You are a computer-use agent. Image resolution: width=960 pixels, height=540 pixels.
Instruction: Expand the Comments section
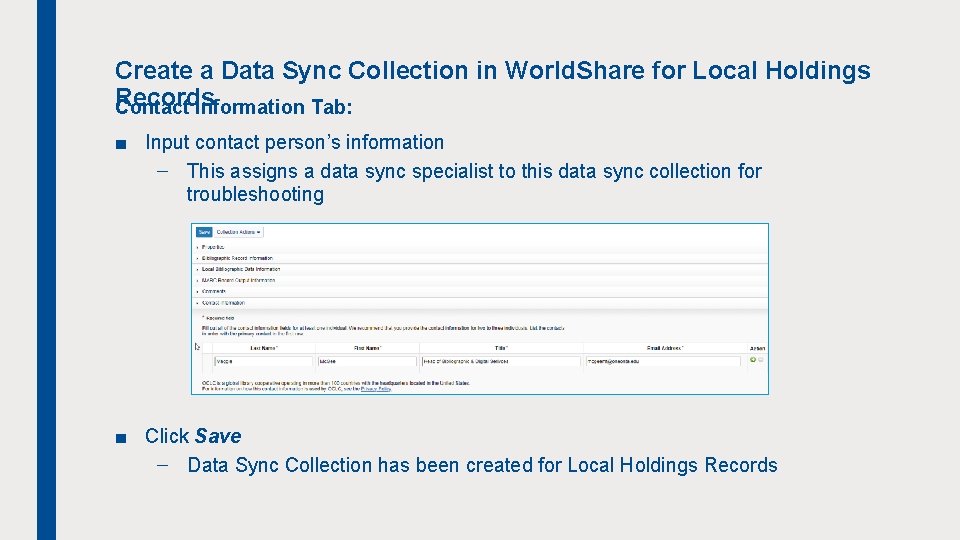[213, 291]
